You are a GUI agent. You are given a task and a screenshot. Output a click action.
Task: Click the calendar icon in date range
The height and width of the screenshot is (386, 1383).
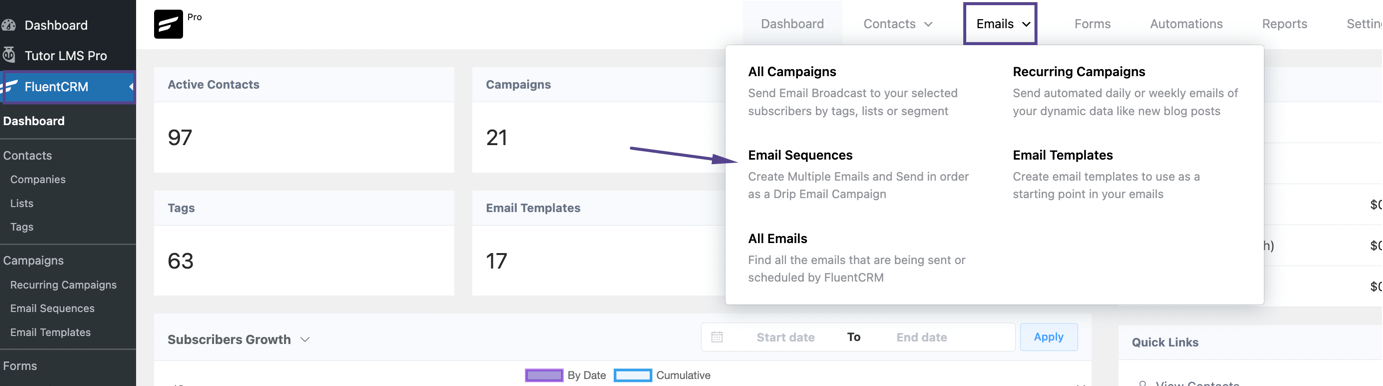click(717, 337)
